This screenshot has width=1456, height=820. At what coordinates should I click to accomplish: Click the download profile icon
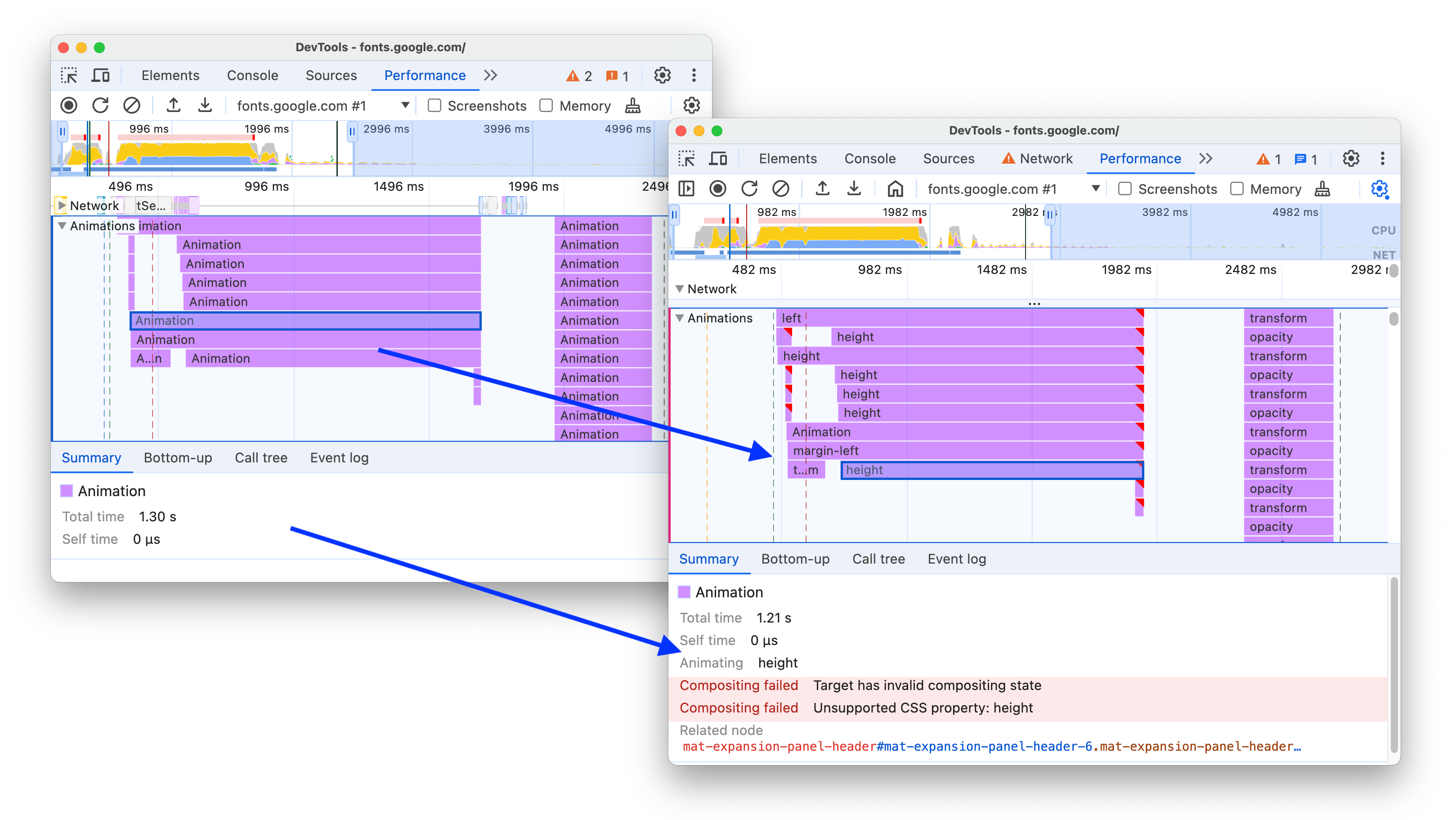click(205, 104)
